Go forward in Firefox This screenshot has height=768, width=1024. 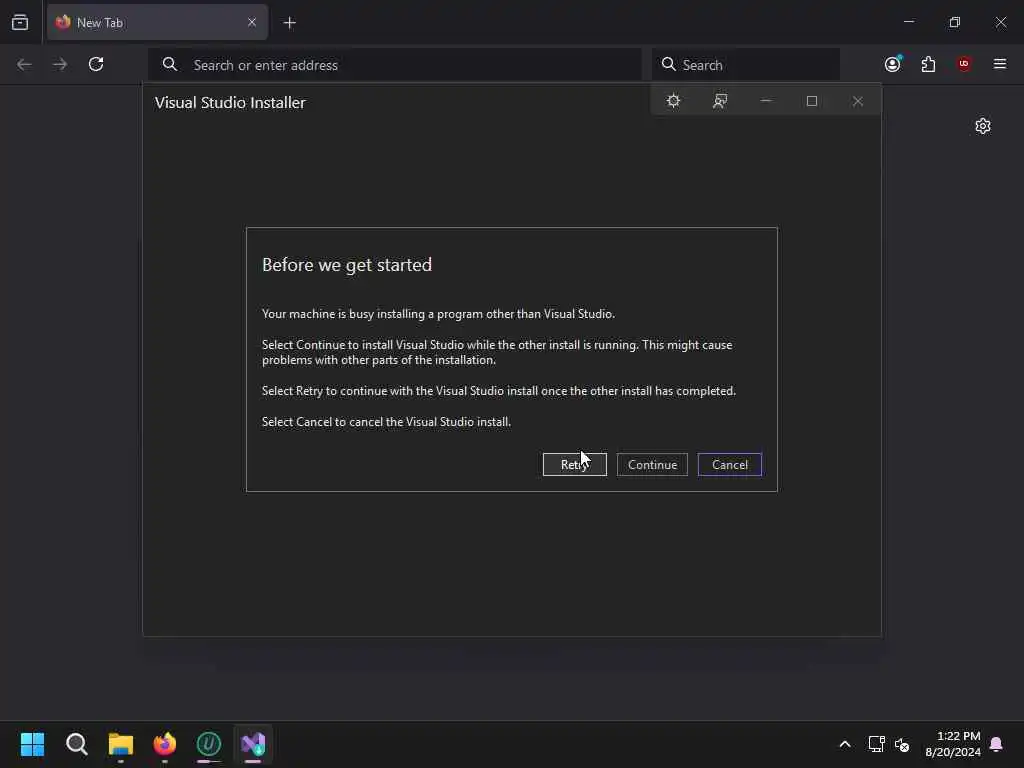coord(60,64)
